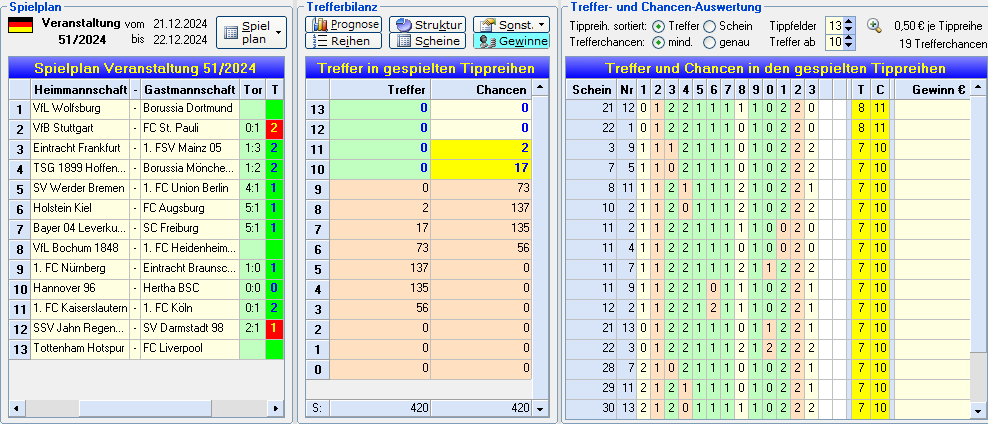Show the Reihen list
988x424 pixels.
click(343, 41)
